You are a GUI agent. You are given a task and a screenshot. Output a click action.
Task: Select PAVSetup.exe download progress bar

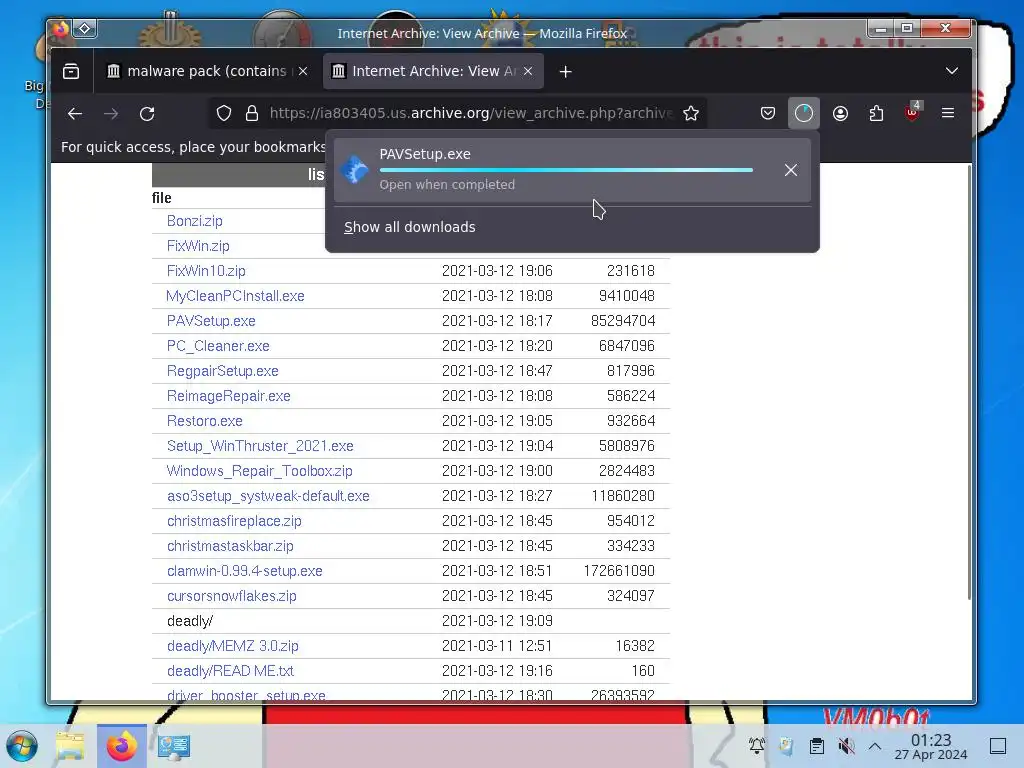[566, 170]
